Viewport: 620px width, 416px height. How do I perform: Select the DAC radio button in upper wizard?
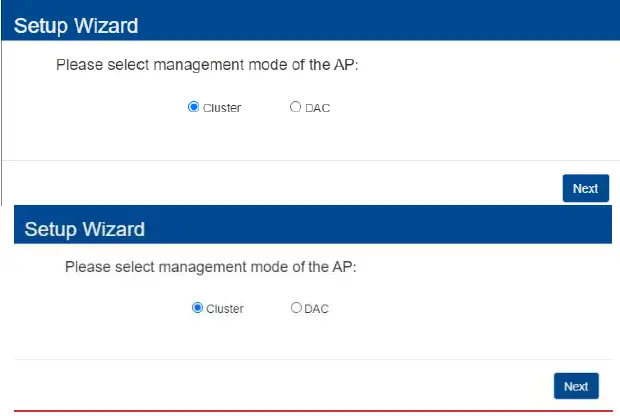coord(295,107)
